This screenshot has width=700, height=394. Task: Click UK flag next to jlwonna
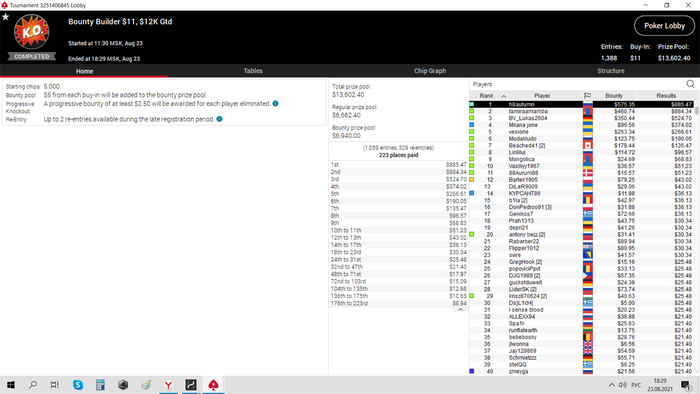588,344
